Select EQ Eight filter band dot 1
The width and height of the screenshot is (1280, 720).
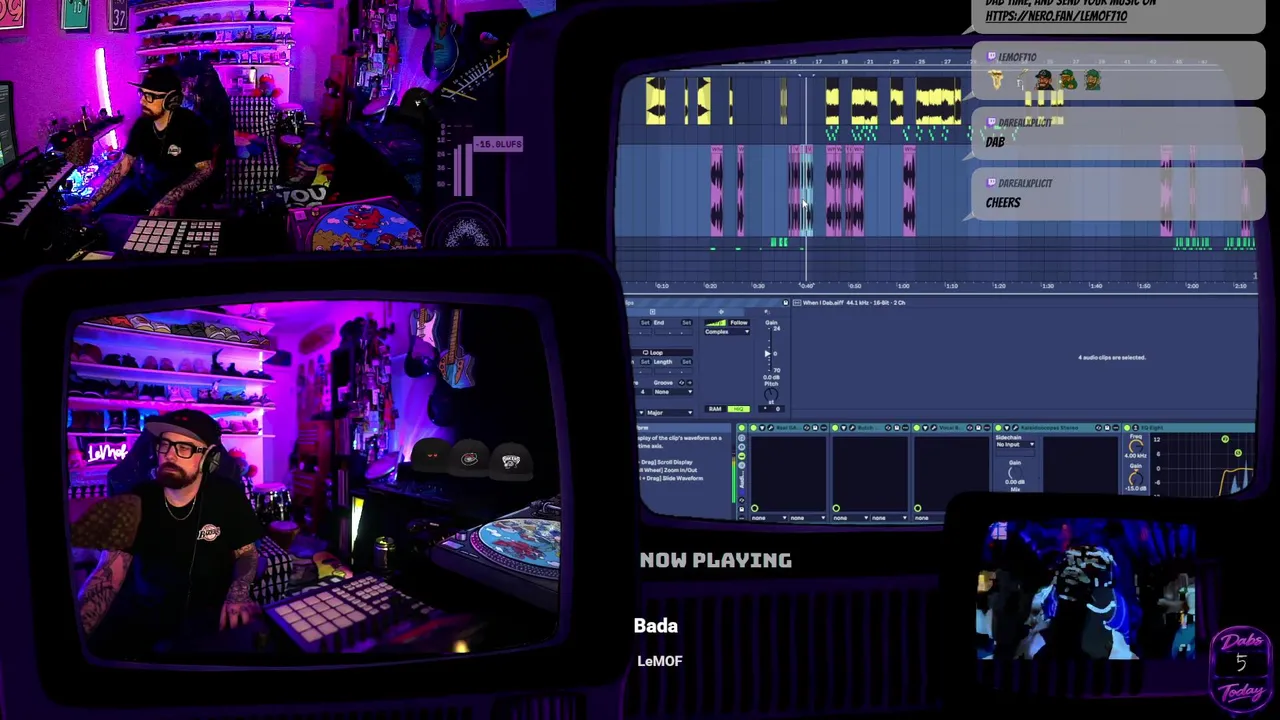click(x=1225, y=439)
